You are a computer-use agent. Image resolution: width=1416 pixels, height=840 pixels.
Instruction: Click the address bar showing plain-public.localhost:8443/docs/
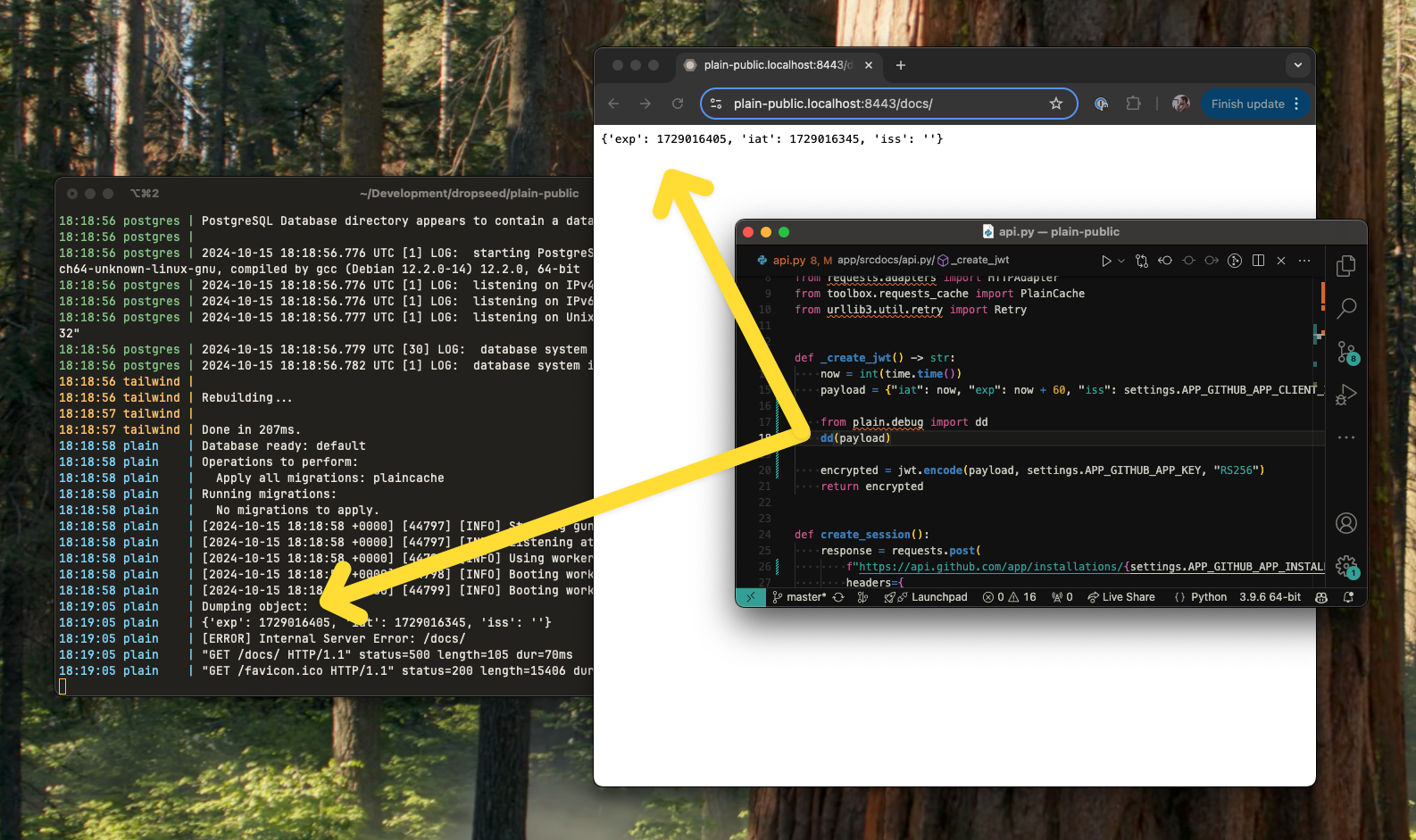884,104
